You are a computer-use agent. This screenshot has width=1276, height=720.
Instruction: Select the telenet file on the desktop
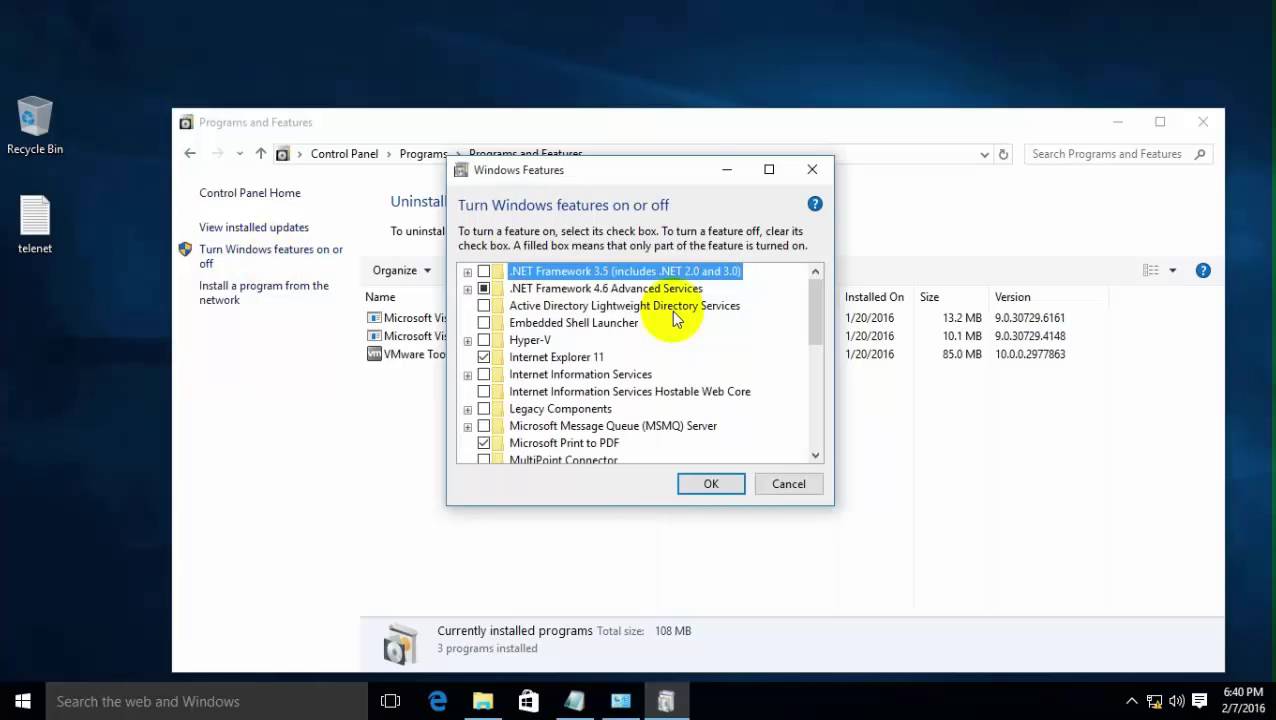coord(35,224)
